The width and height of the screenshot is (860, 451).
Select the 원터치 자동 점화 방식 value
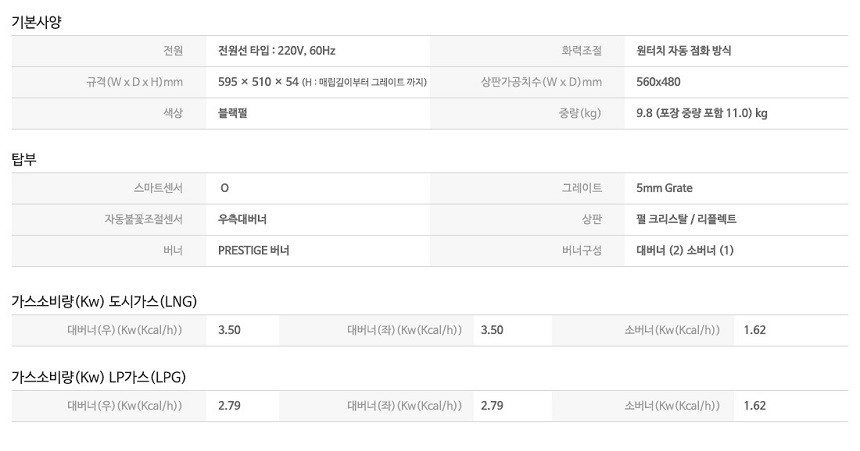point(683,50)
